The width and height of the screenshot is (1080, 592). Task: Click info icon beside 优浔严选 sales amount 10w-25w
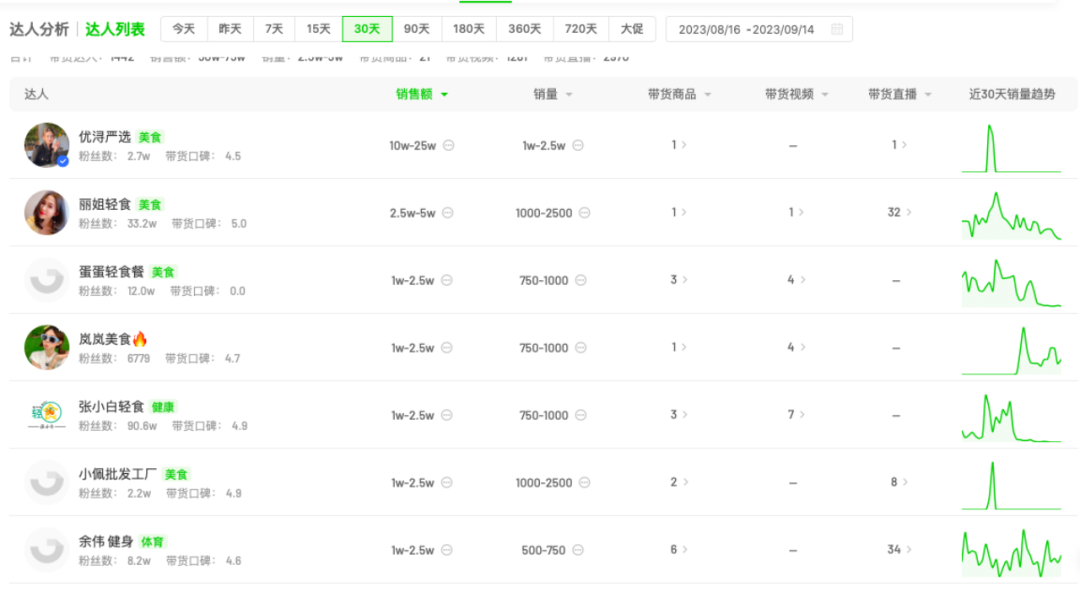point(449,145)
